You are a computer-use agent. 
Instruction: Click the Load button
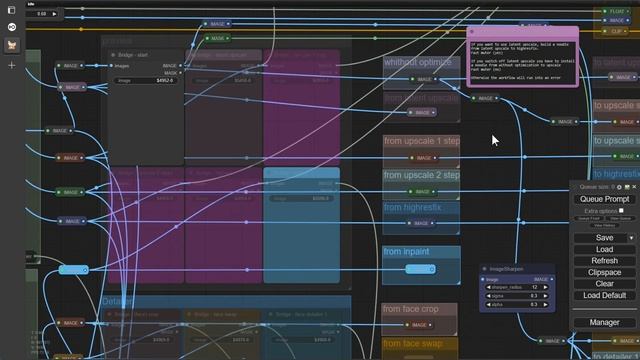[604, 249]
